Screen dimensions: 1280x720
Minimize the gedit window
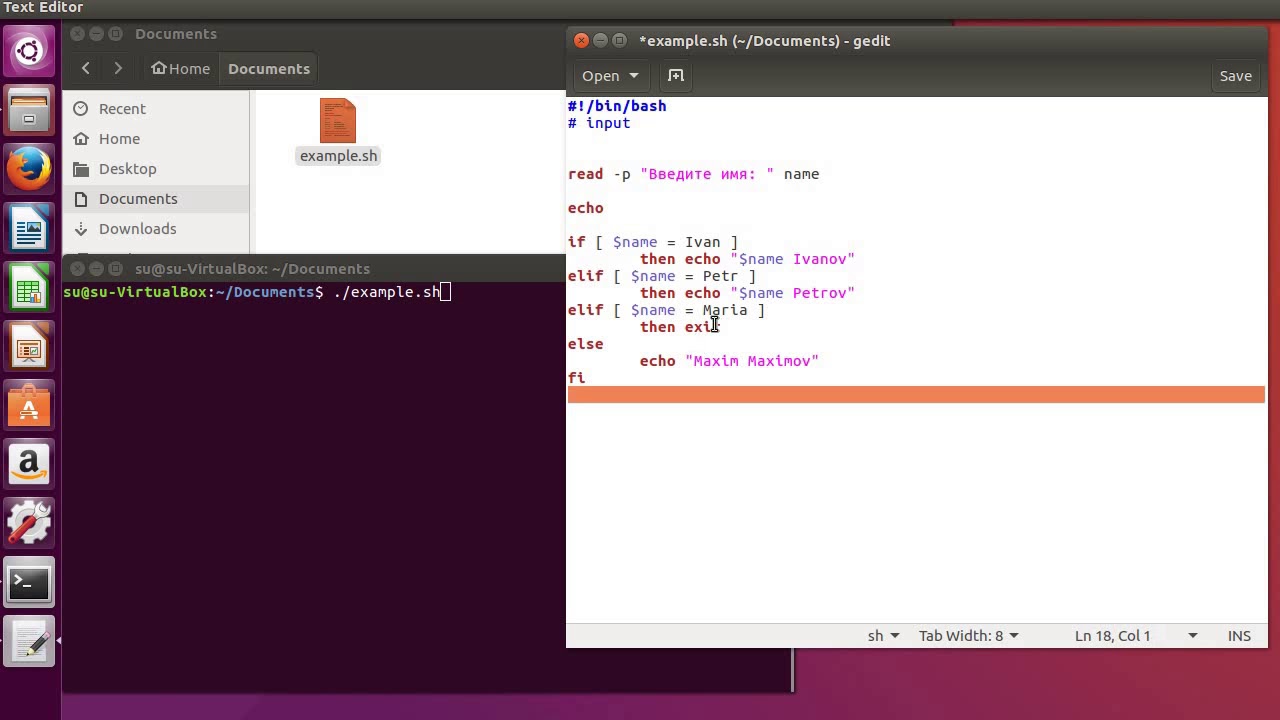[600, 40]
